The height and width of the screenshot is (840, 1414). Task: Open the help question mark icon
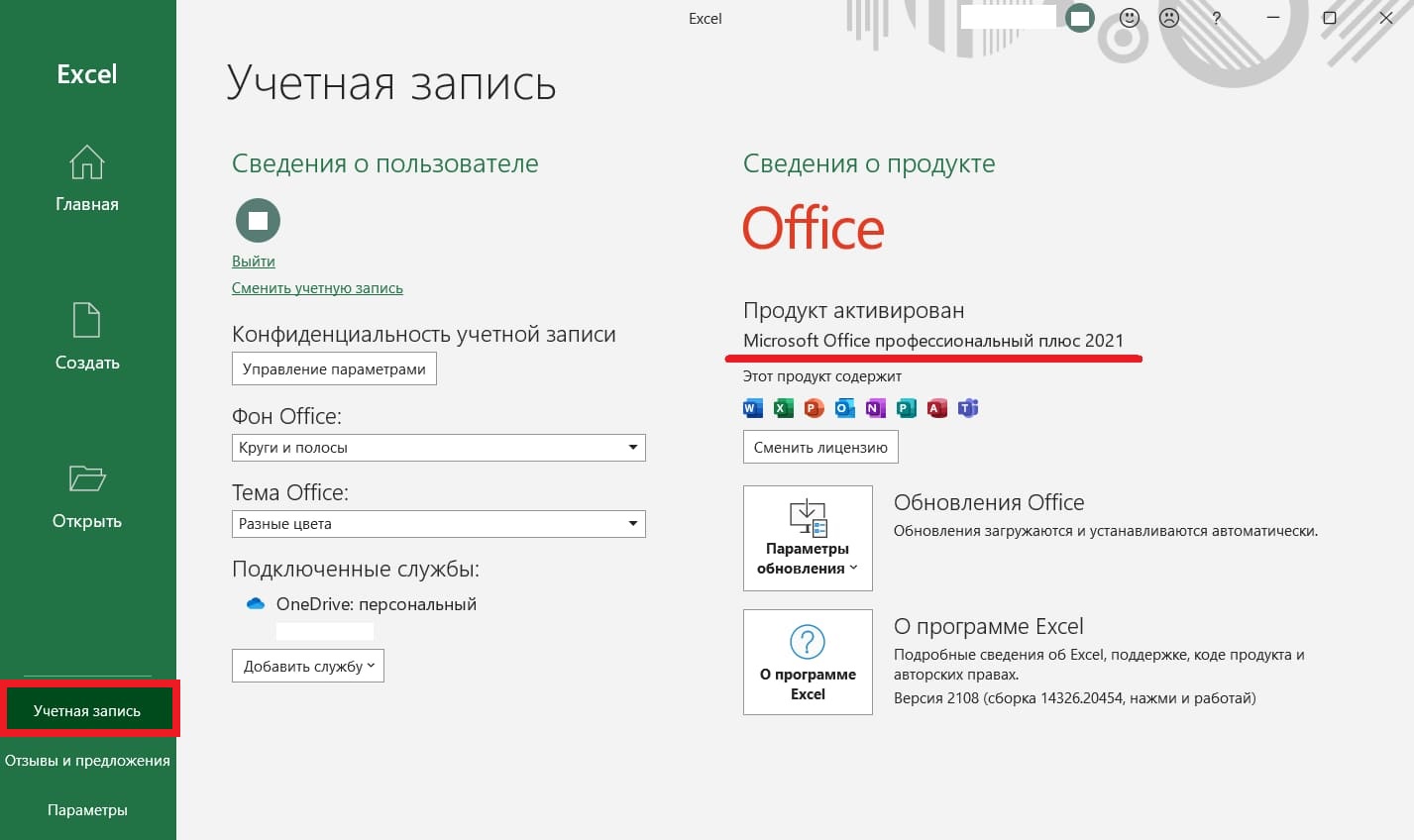click(x=1216, y=18)
